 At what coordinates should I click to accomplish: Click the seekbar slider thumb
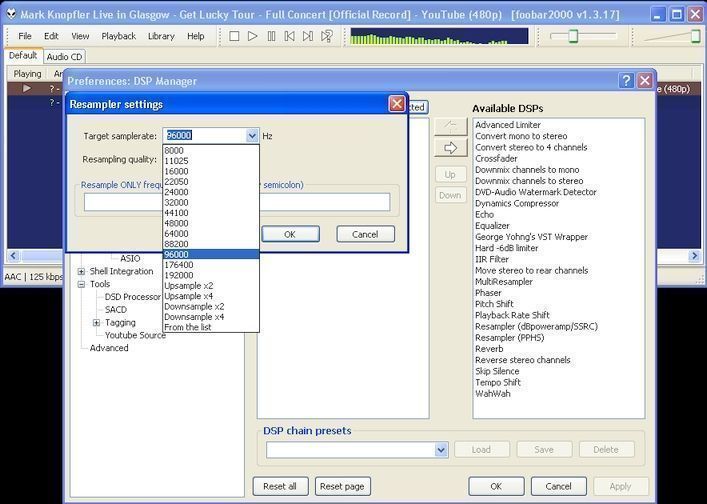click(573, 36)
